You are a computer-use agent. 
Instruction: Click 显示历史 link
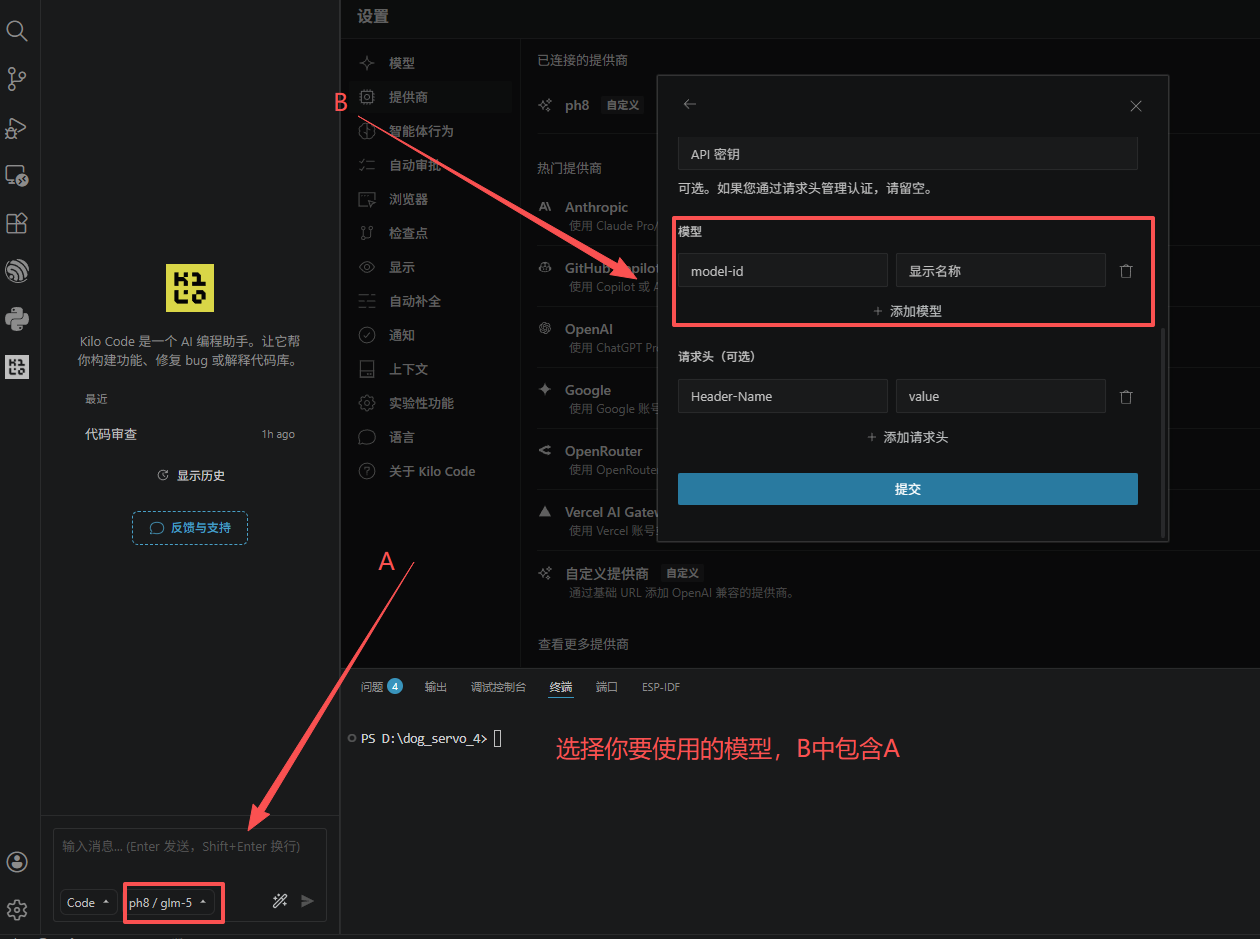191,476
